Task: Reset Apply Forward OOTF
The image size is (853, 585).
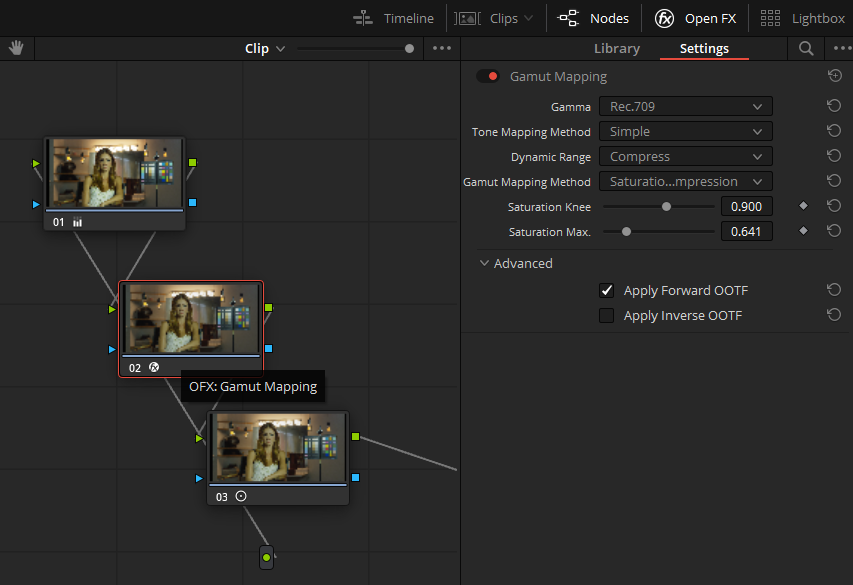Action: click(834, 290)
